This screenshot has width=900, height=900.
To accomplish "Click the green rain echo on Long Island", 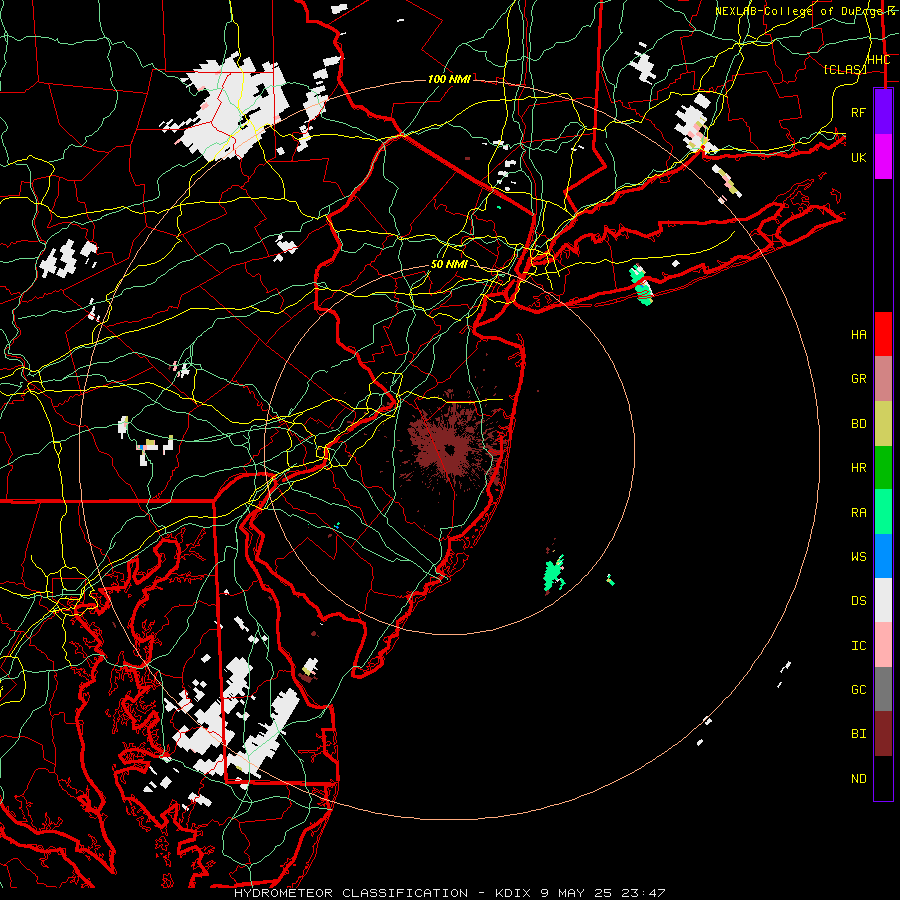I will (642, 285).
